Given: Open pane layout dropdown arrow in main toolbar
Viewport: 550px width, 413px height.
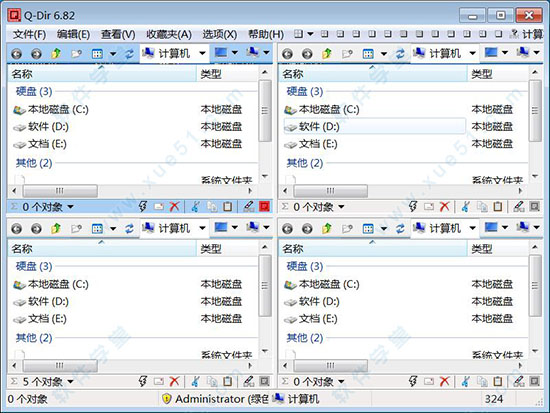Looking at the screenshot, I should click(x=310, y=34).
